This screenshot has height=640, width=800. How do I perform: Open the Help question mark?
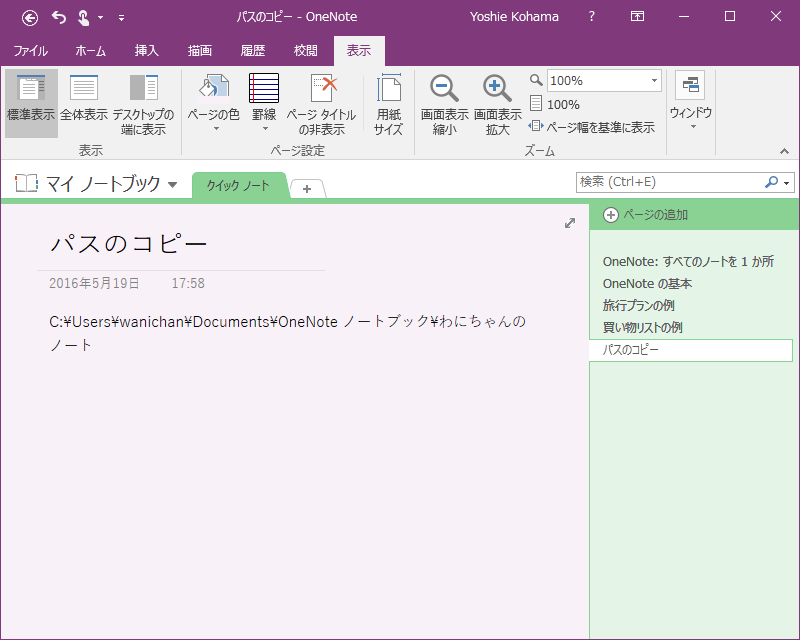[591, 16]
